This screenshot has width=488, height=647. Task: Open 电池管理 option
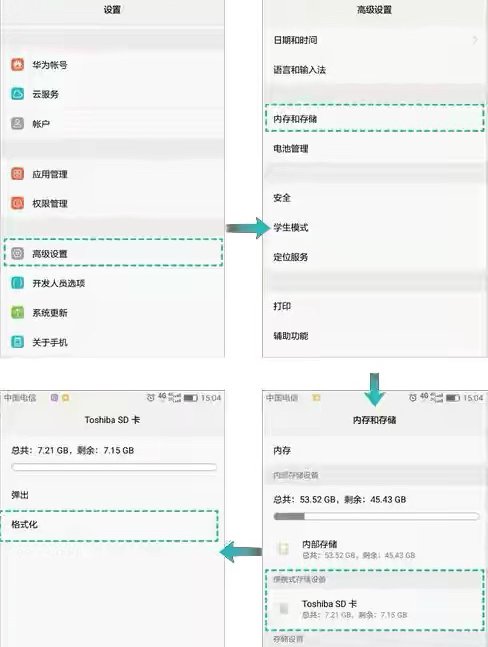pyautogui.click(x=375, y=149)
